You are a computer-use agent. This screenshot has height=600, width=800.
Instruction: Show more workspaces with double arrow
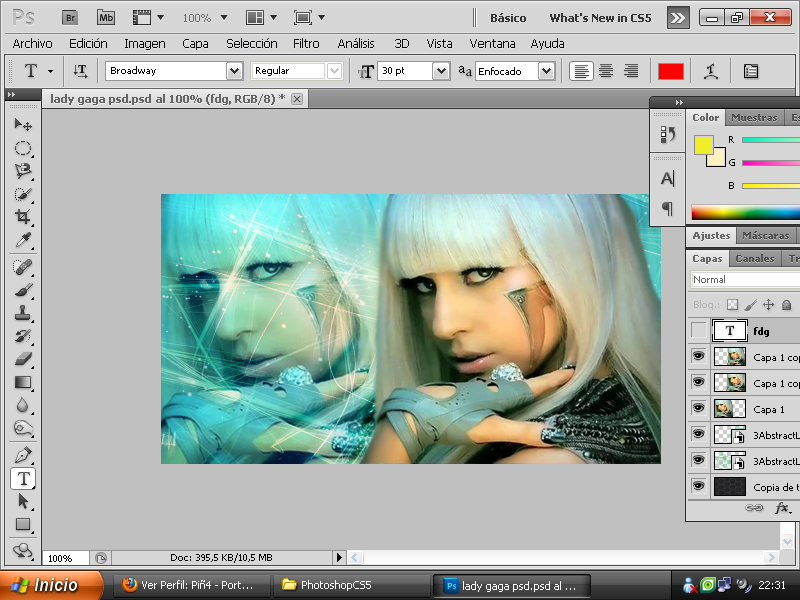[678, 18]
